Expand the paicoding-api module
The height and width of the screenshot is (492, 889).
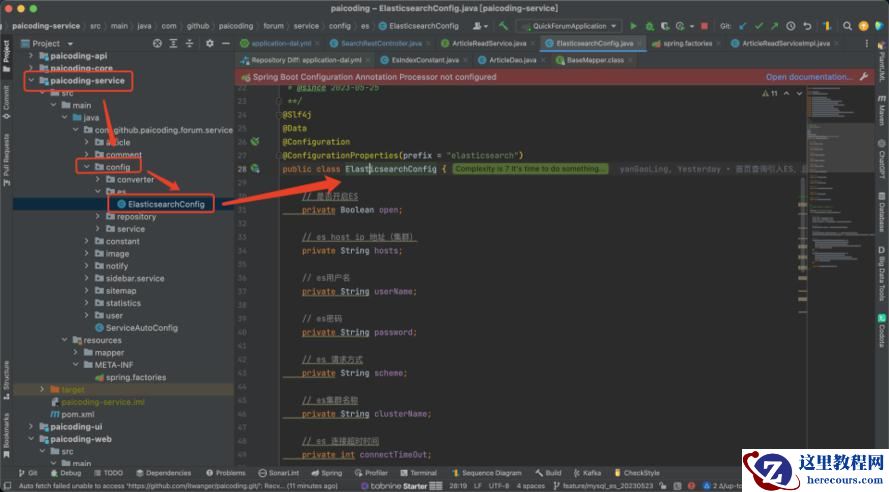[x=30, y=56]
